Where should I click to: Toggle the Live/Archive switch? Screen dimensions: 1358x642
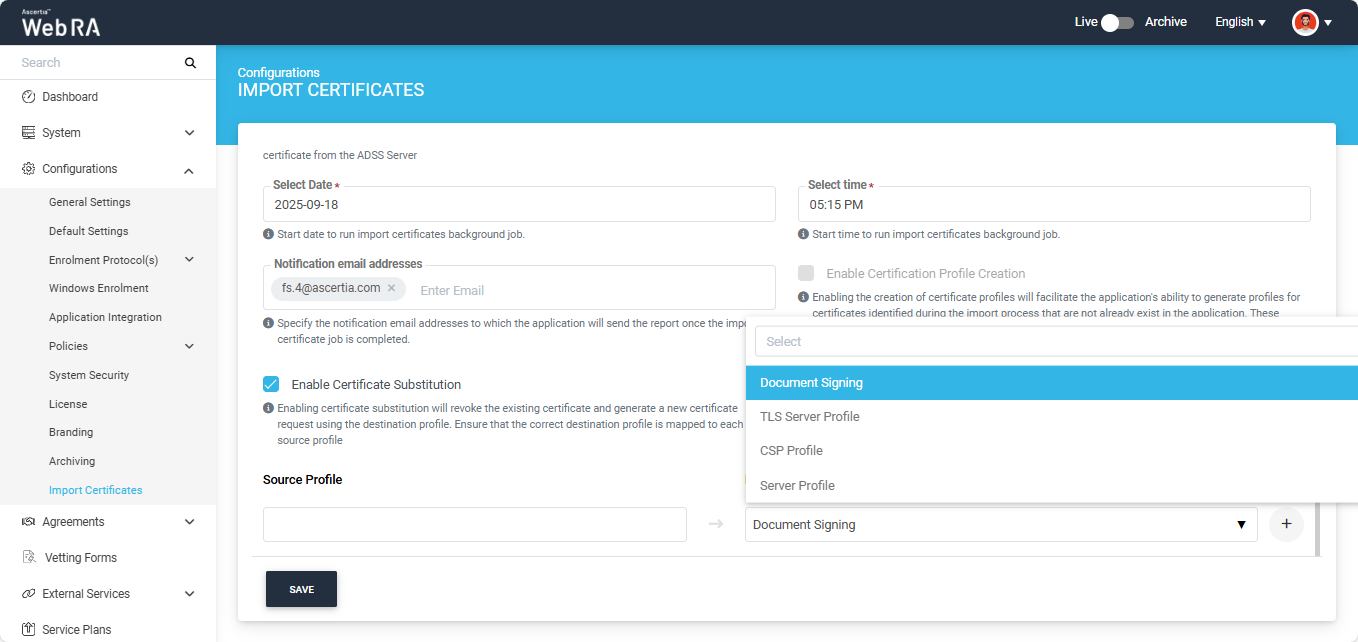click(x=1117, y=22)
